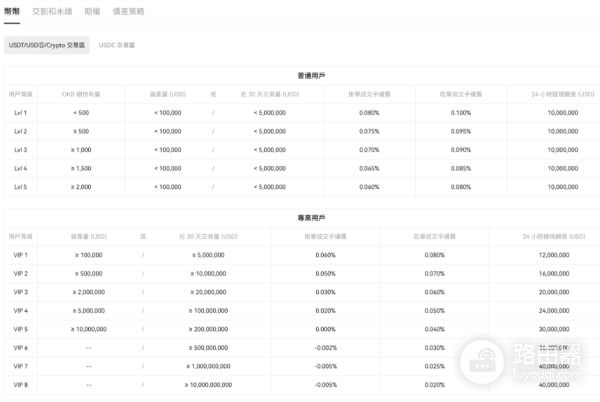600x402 pixels.
Task: Click the '≥ 500,000' asset cell in VIP 2
Action: pyautogui.click(x=89, y=273)
